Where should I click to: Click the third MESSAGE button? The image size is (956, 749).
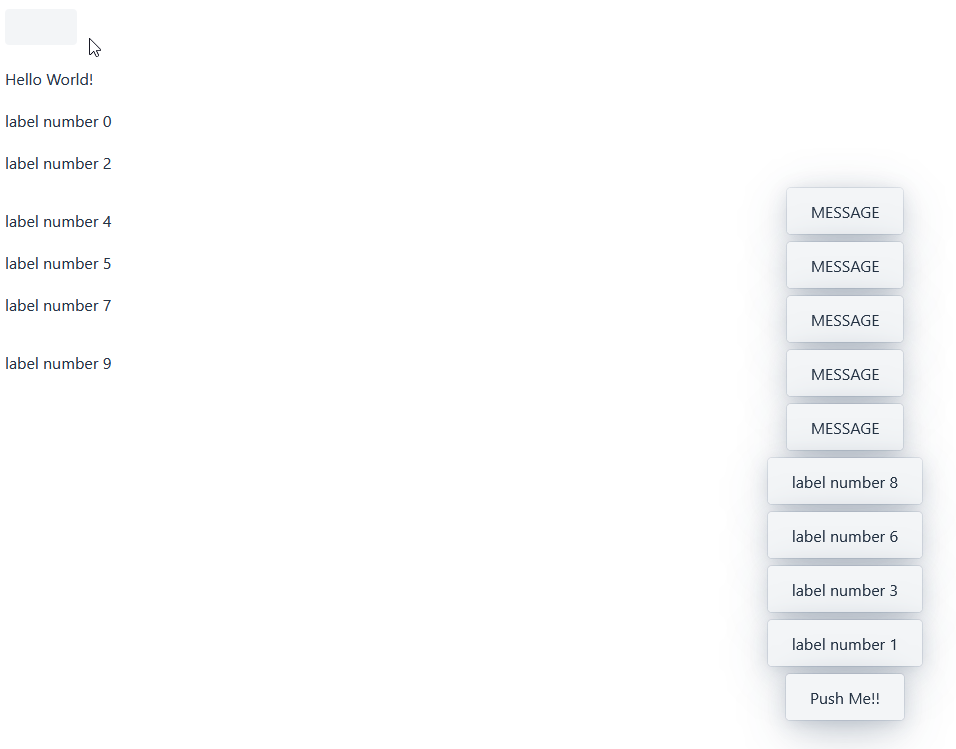click(x=844, y=319)
